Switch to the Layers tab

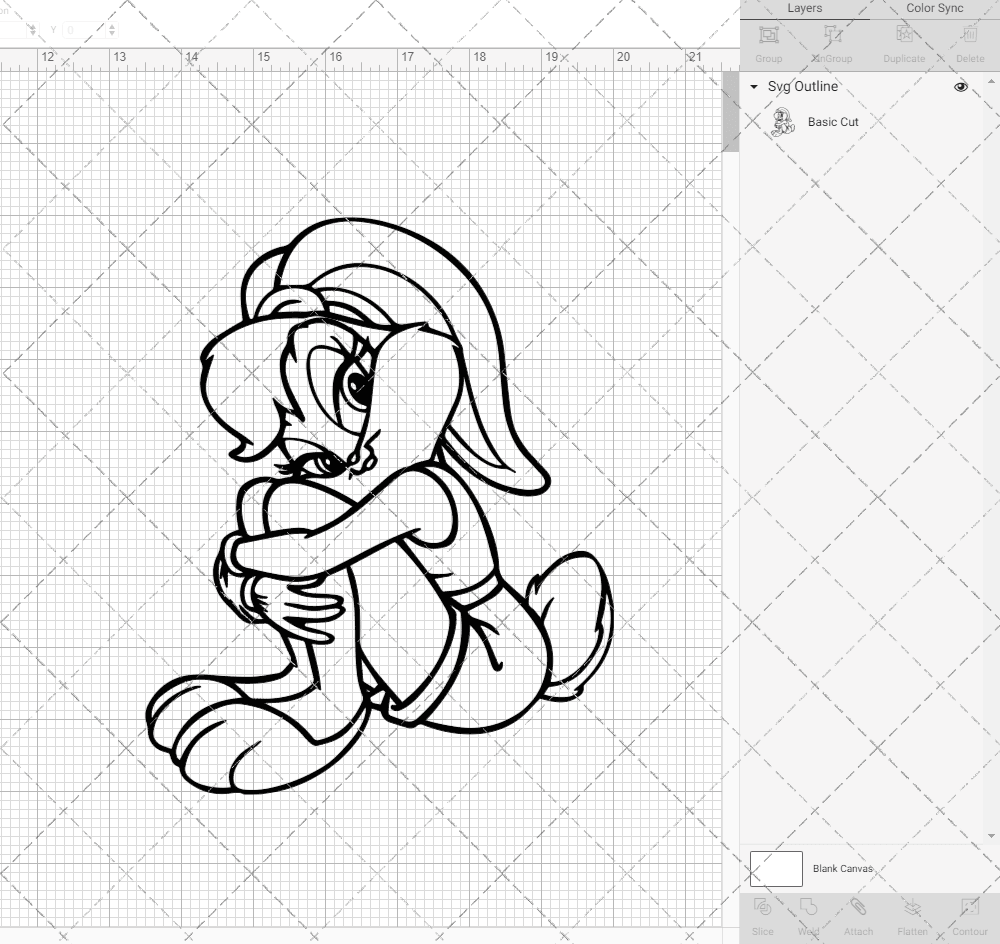tap(804, 8)
